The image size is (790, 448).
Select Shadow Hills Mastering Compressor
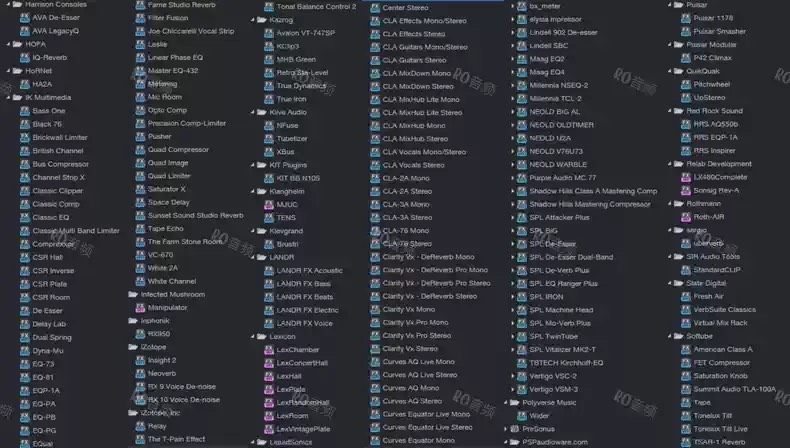[x=590, y=205]
